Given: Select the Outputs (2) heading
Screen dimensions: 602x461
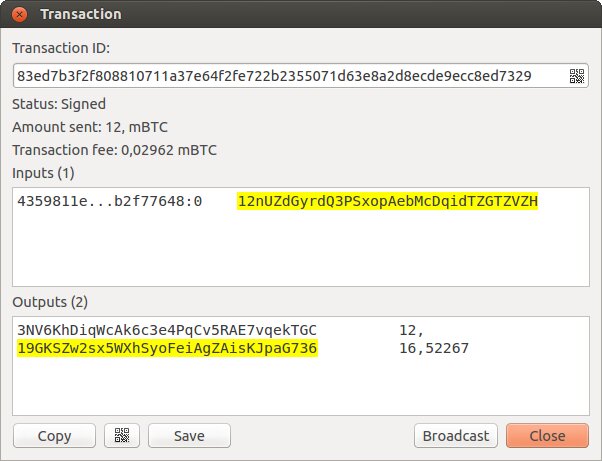Looking at the screenshot, I should [x=50, y=302].
